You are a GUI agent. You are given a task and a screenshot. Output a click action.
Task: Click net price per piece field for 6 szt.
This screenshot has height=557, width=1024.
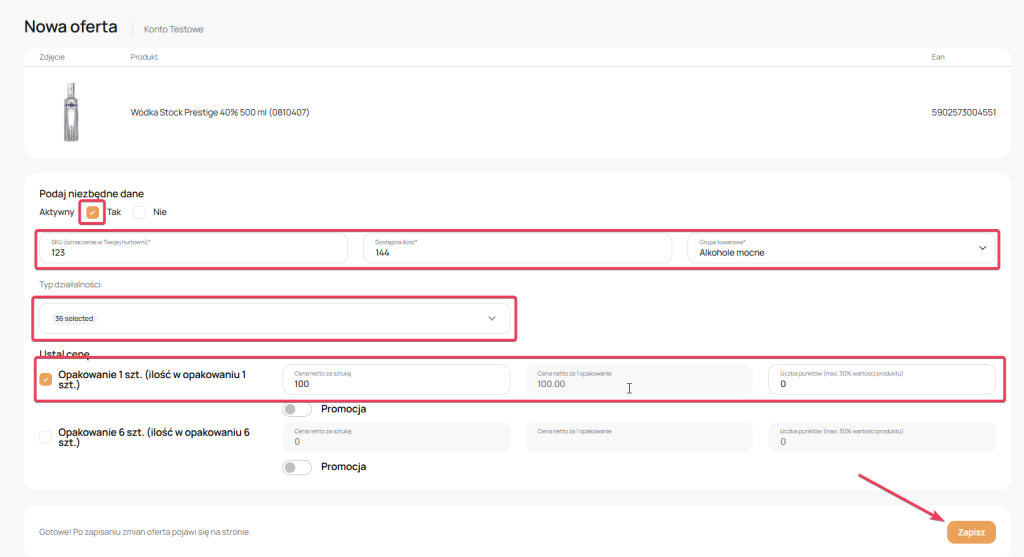pos(396,437)
